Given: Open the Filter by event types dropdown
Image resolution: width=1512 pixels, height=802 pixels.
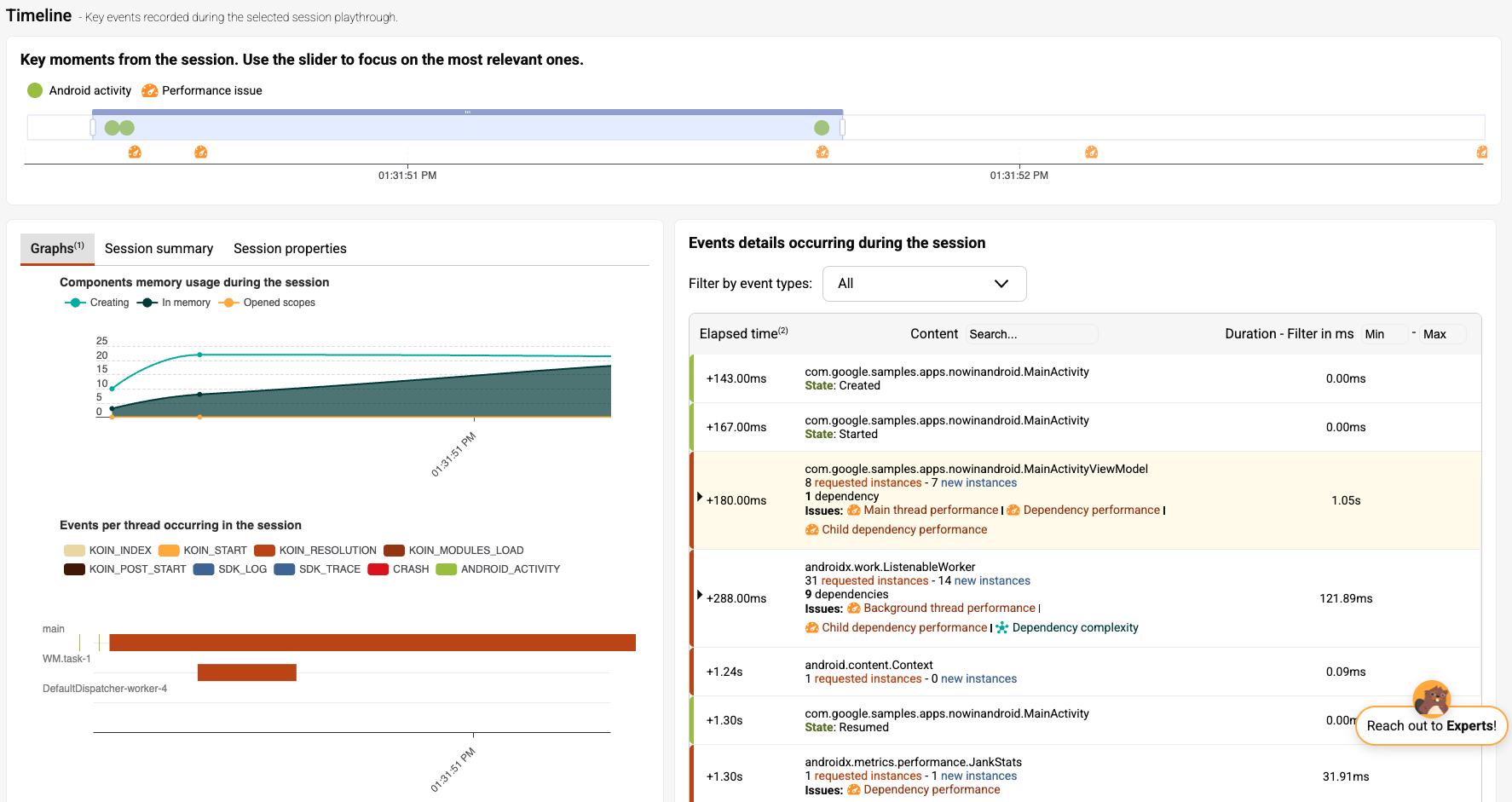Looking at the screenshot, I should (924, 284).
